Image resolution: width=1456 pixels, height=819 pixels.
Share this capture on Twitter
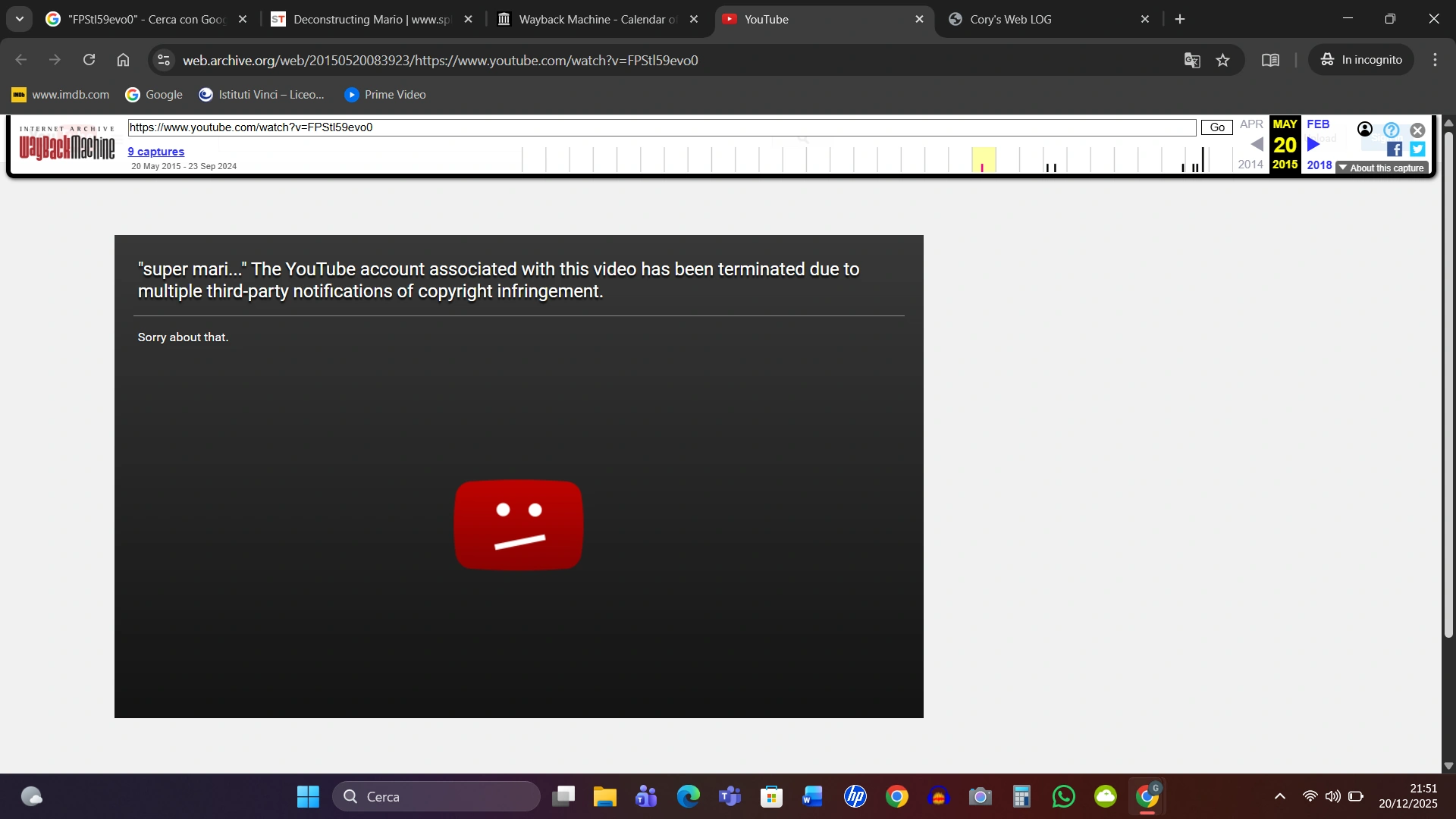(x=1417, y=149)
